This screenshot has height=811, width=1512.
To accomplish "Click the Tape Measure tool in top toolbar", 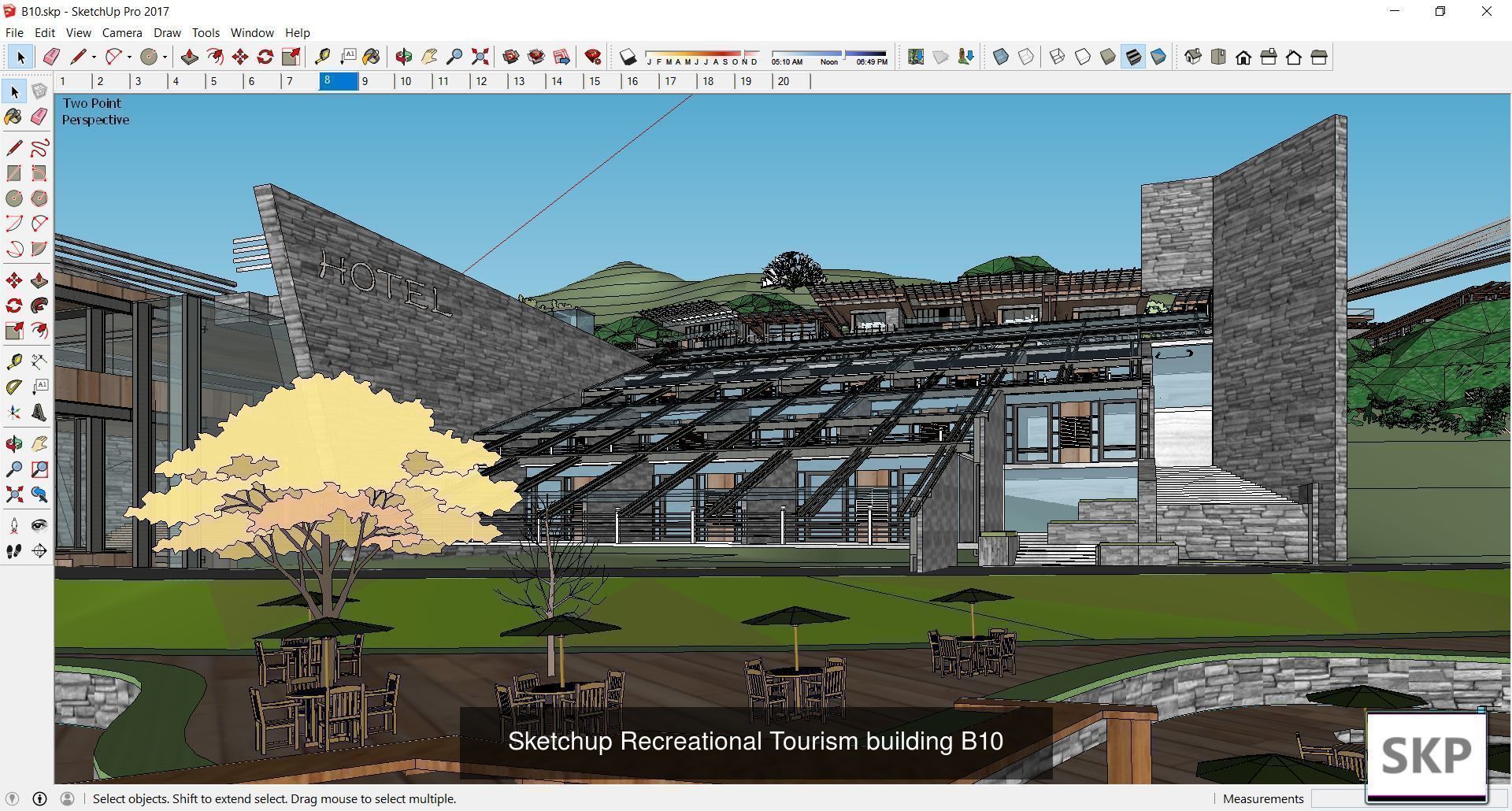I will [x=321, y=57].
